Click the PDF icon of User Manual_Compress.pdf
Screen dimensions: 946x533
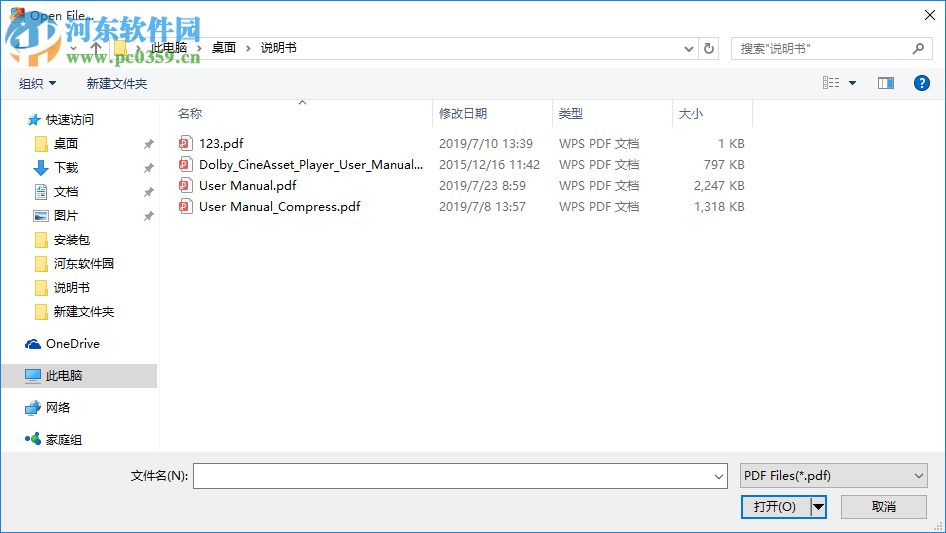click(x=185, y=206)
